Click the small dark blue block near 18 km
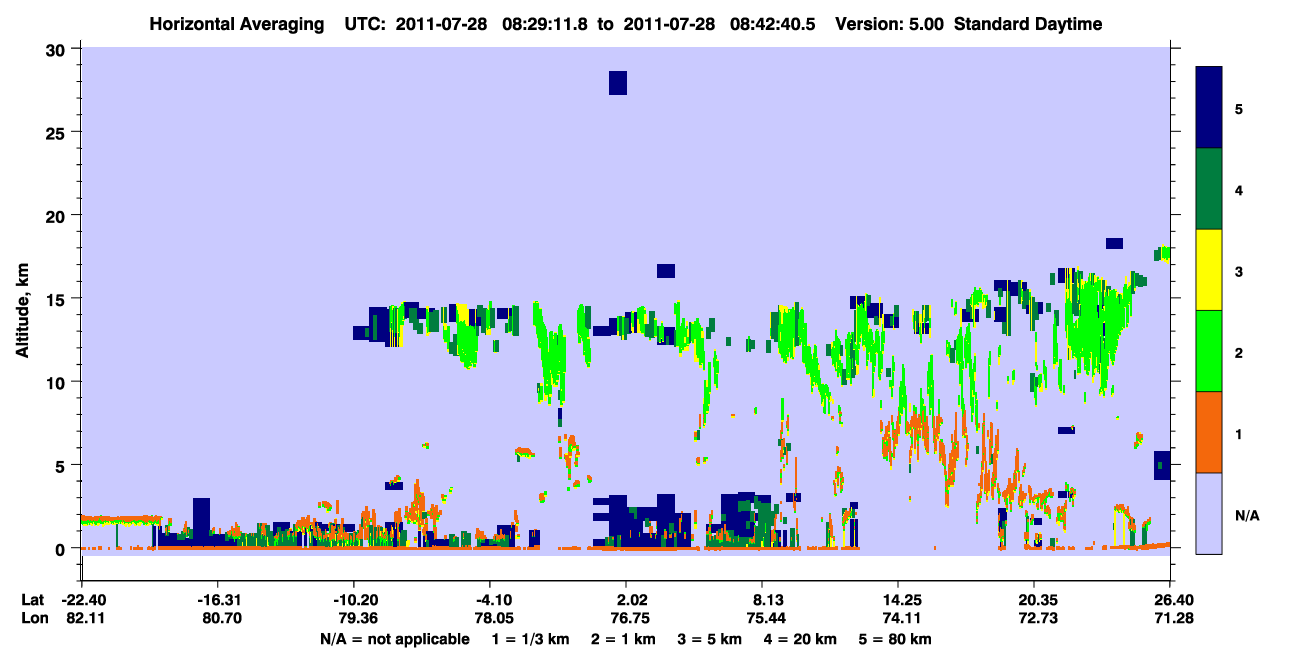 point(1114,243)
